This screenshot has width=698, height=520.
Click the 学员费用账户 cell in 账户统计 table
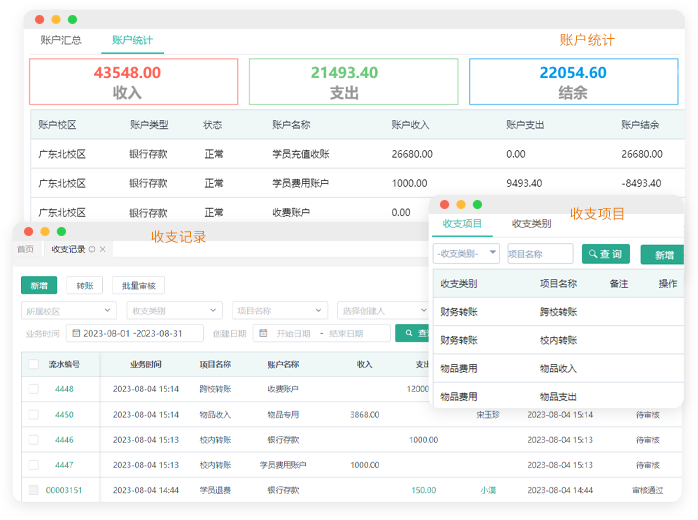(x=300, y=183)
